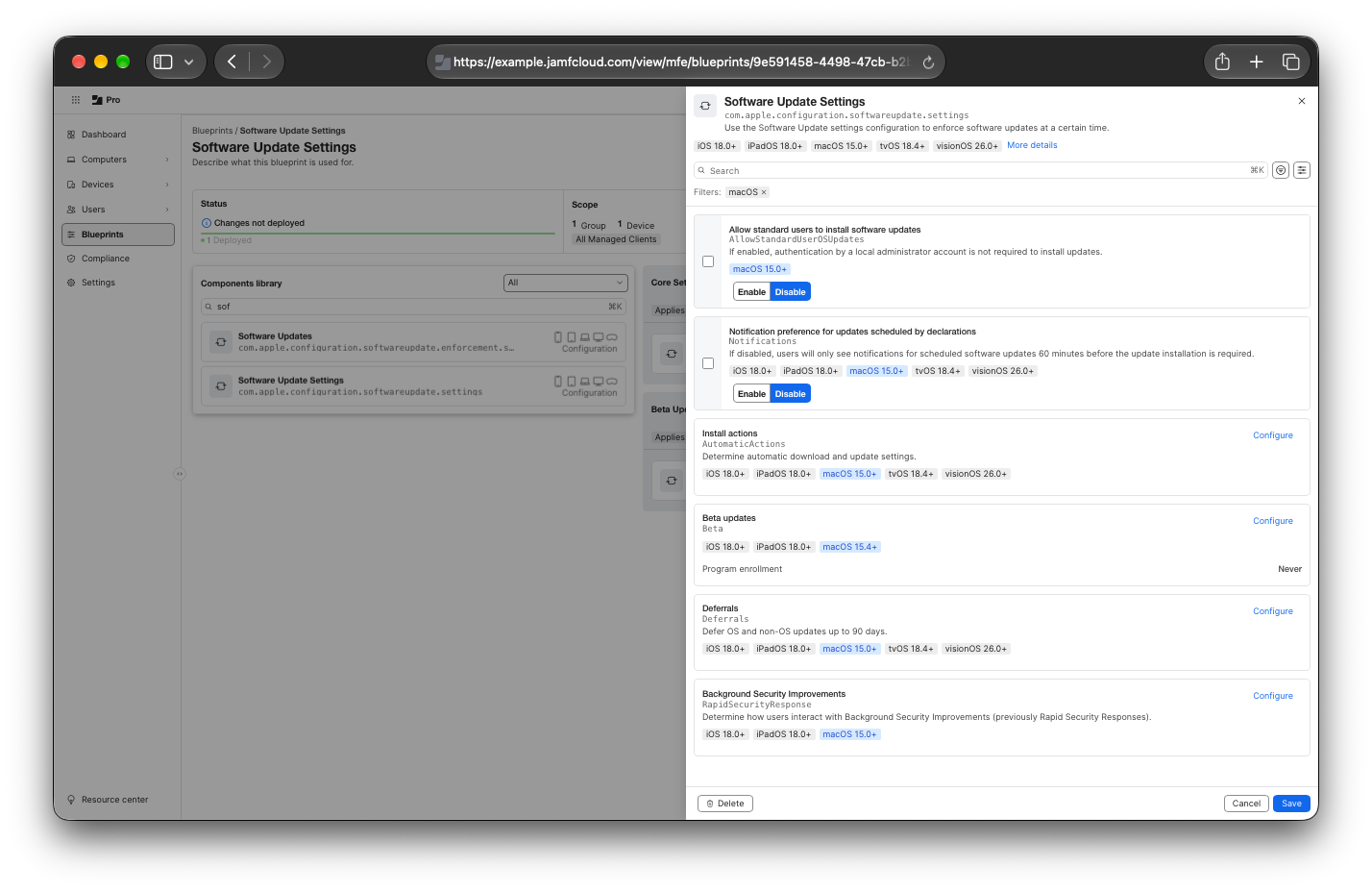This screenshot has width=1372, height=891.
Task: Open the More details link
Action: coord(1032,145)
